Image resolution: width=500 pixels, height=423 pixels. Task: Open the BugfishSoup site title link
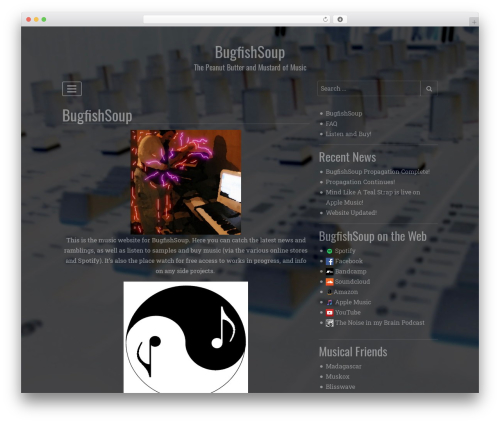pos(250,53)
